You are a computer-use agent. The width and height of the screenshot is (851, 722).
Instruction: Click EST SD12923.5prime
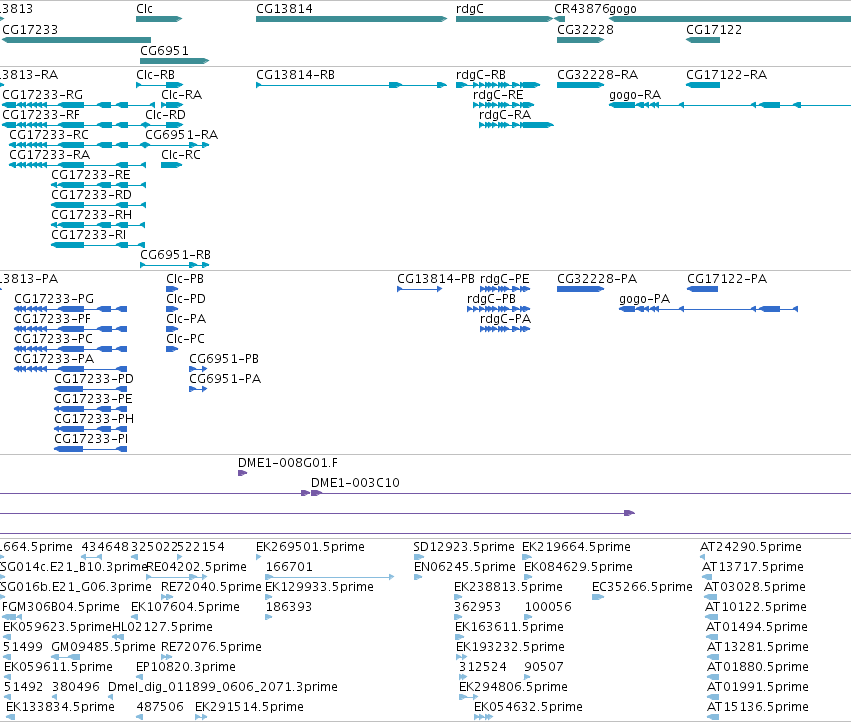click(417, 557)
